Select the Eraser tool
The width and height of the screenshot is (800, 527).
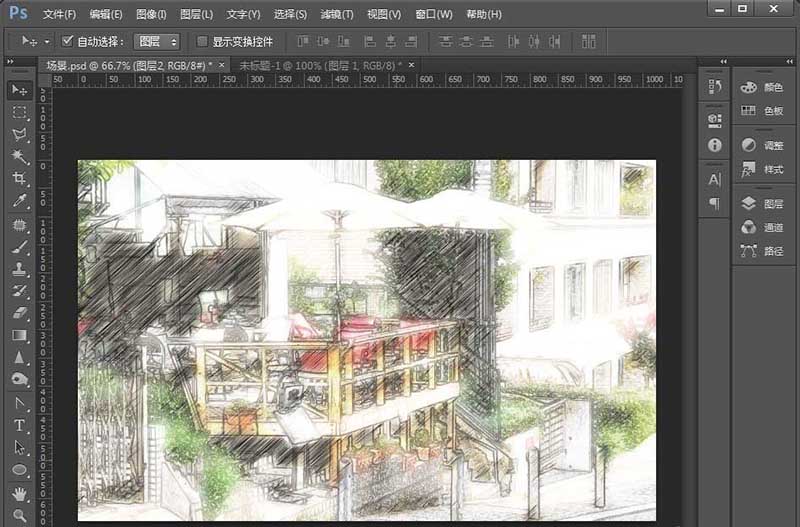click(19, 313)
